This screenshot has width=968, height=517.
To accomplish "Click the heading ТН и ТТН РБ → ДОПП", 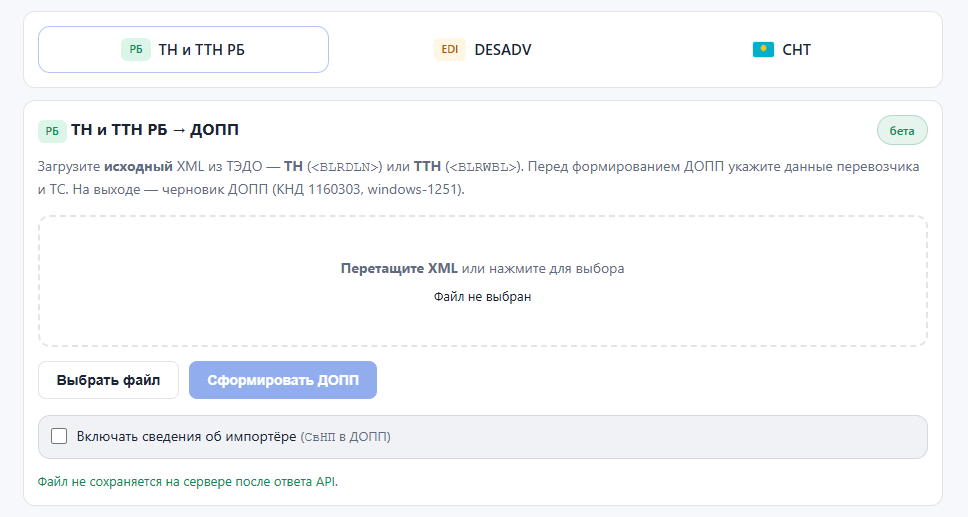I will coord(155,130).
